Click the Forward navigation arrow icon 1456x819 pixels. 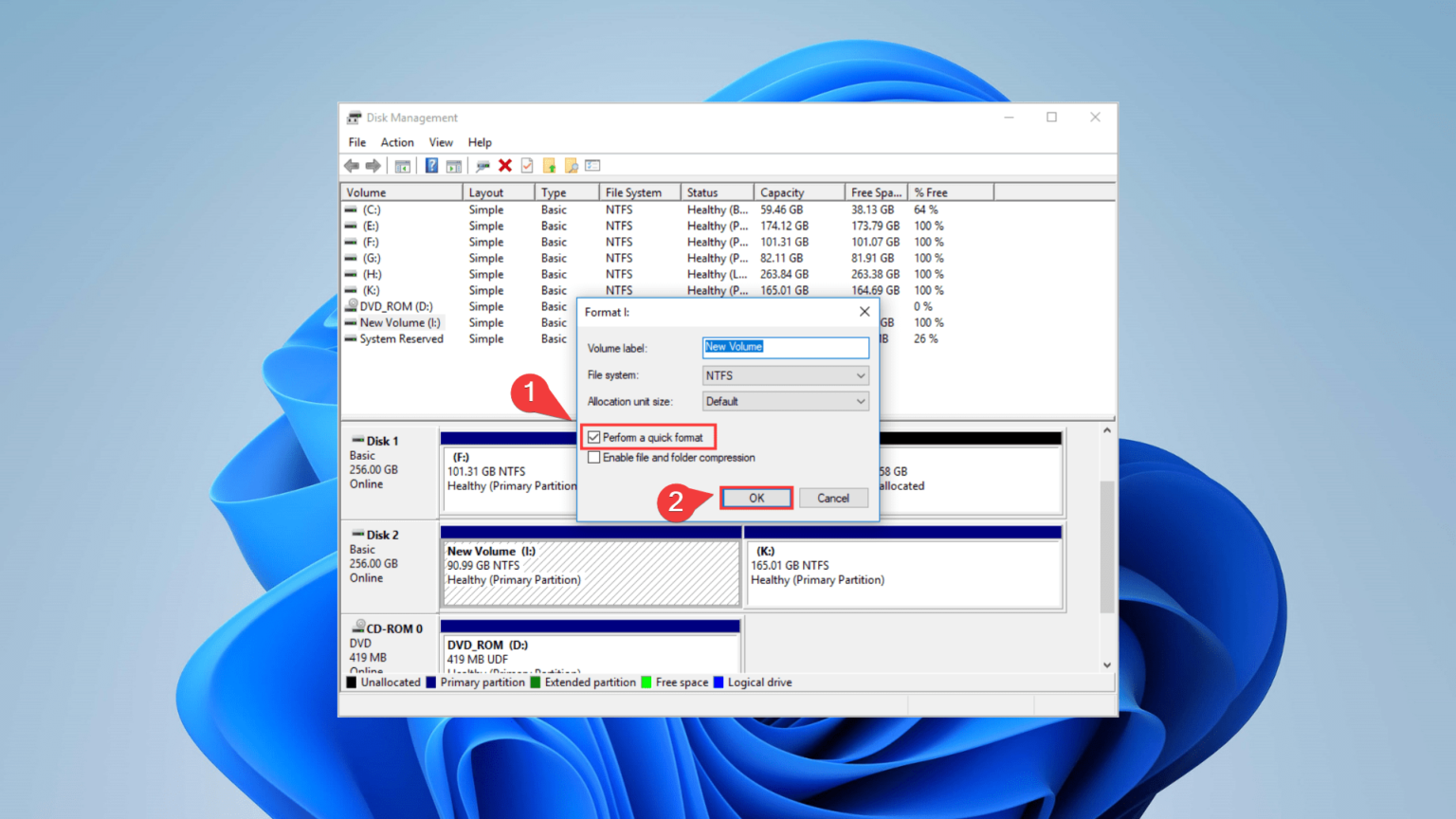[x=373, y=165]
